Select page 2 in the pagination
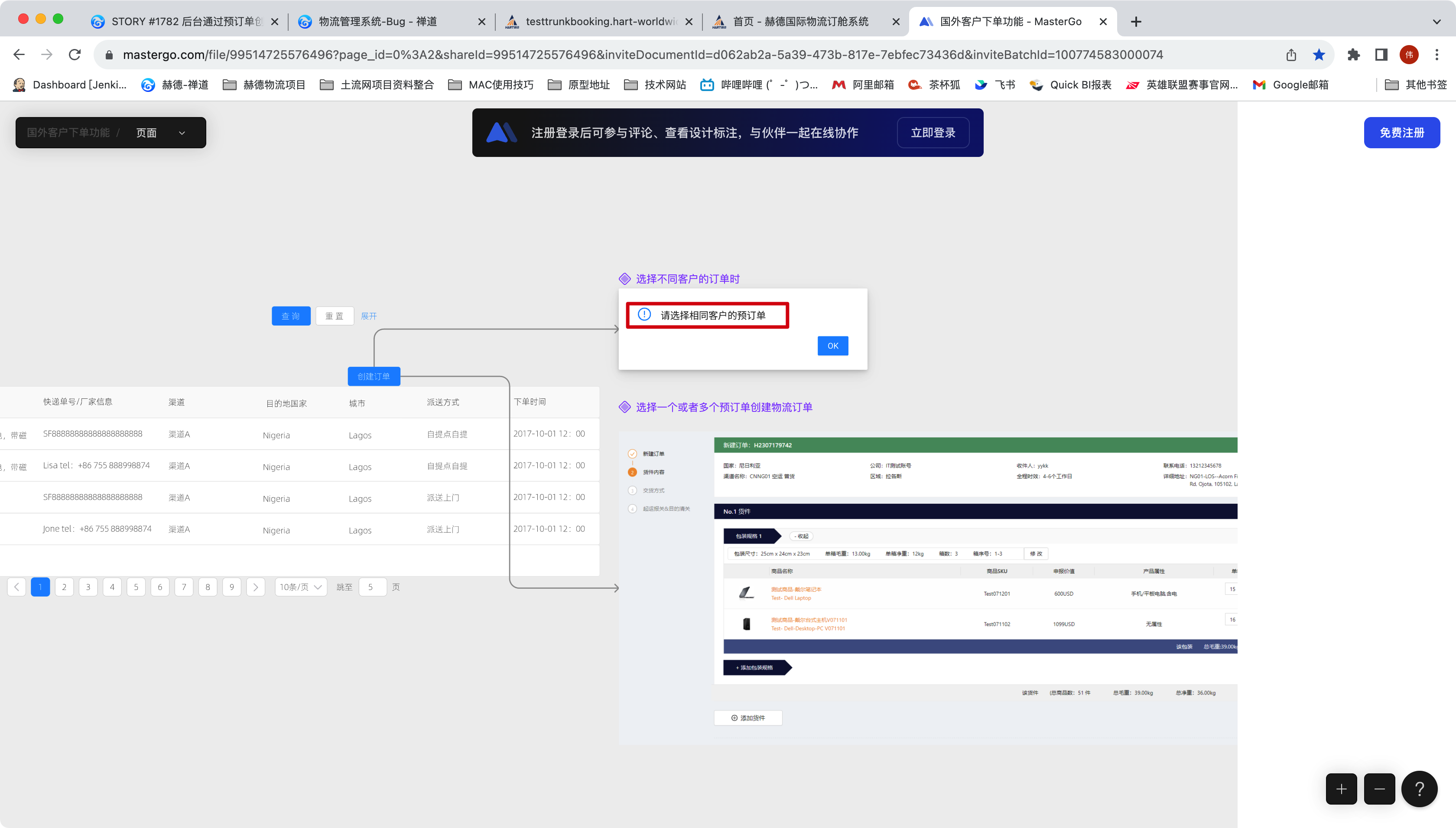Image resolution: width=1456 pixels, height=828 pixels. pyautogui.click(x=64, y=587)
